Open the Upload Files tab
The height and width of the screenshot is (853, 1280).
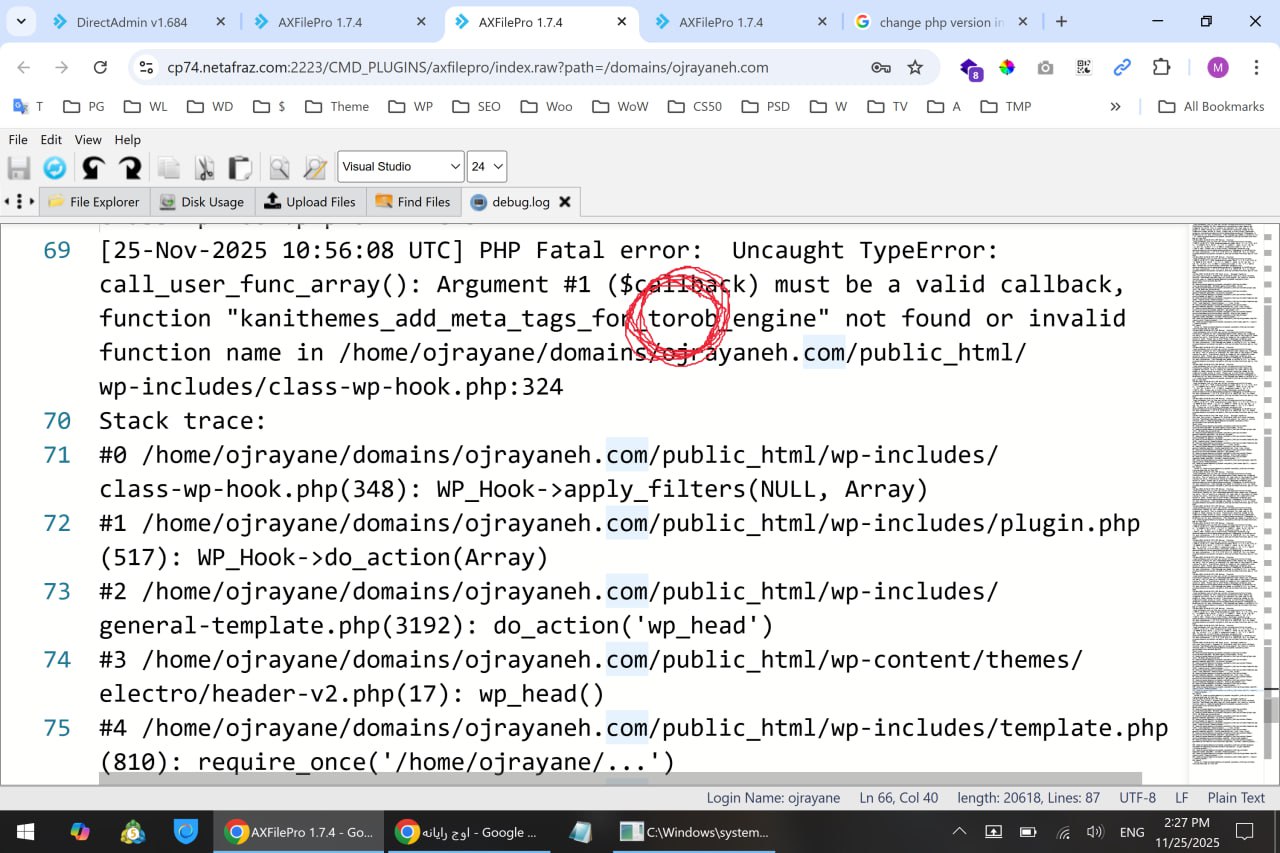pos(310,202)
